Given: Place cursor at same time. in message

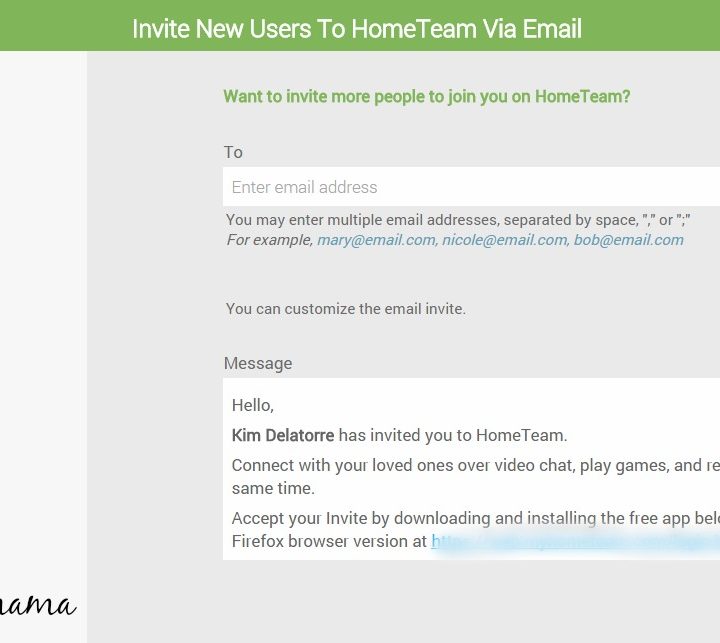Looking at the screenshot, I should point(273,488).
